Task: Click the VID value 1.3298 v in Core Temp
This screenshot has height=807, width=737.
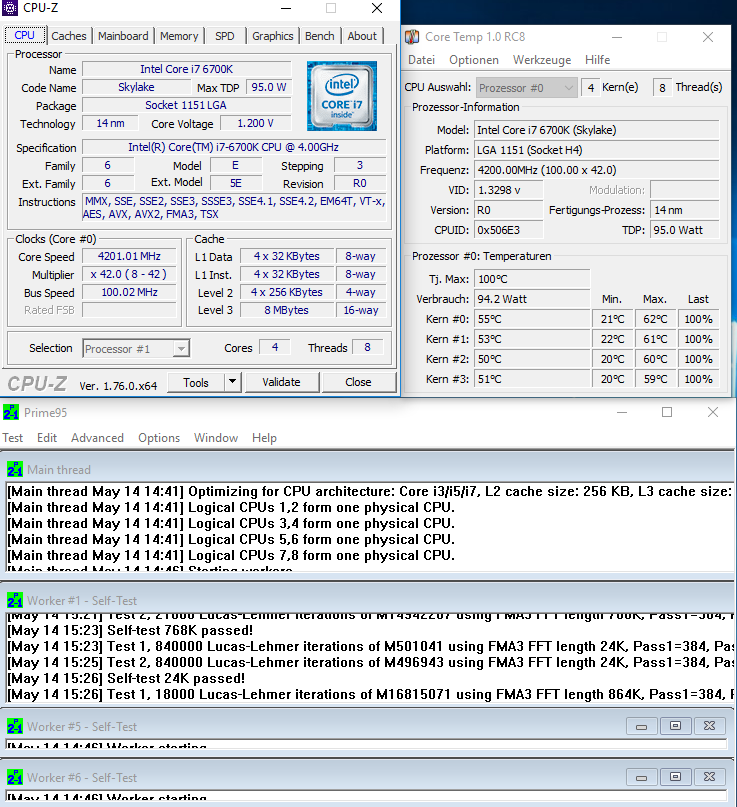Action: click(x=508, y=190)
